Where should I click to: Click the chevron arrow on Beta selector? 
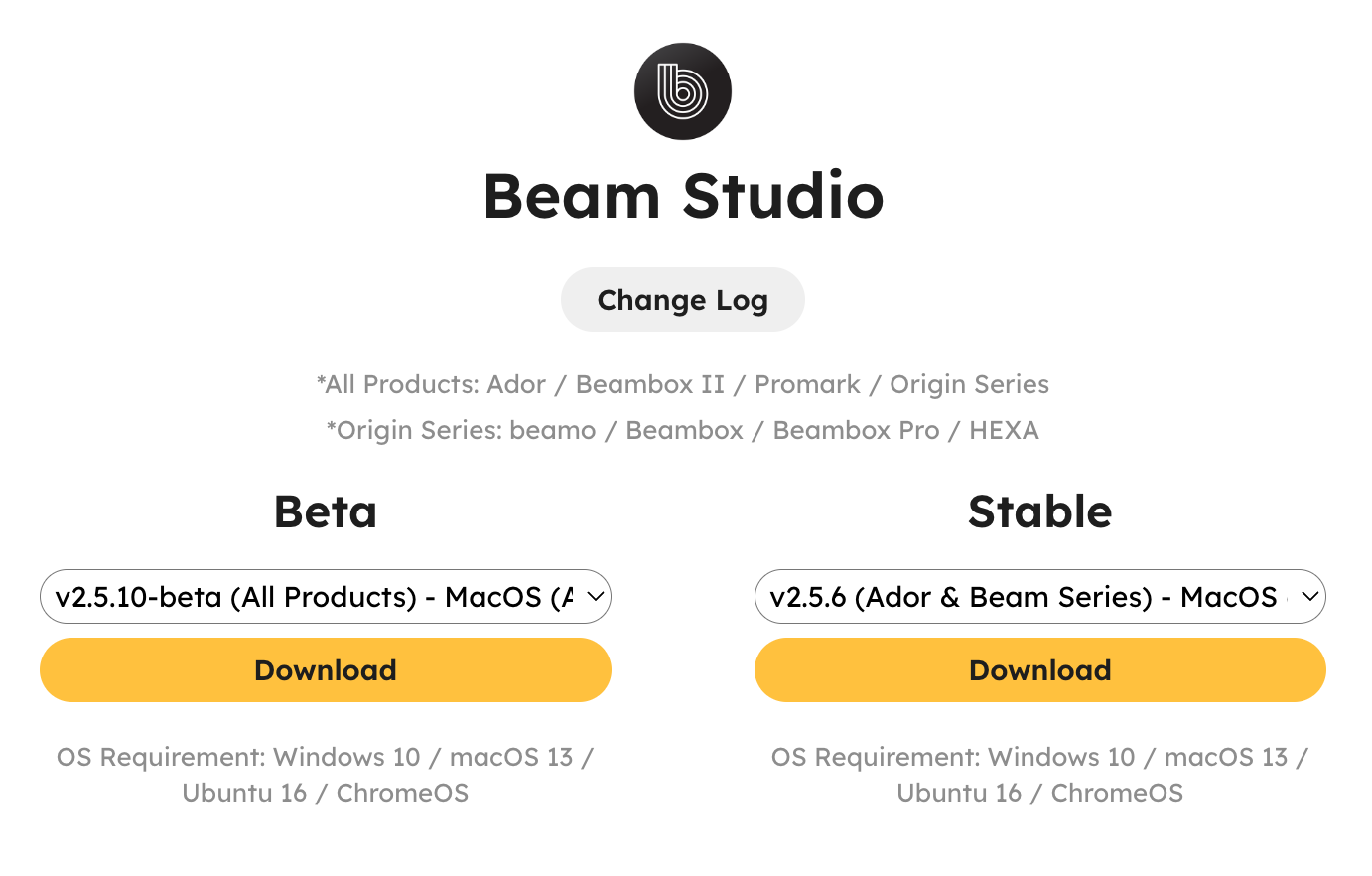tap(595, 597)
